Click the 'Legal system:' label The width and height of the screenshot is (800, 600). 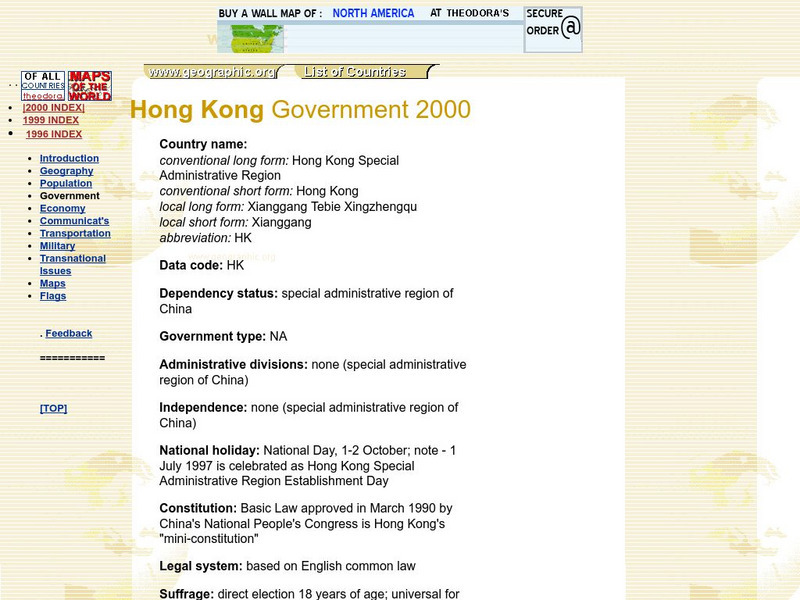tap(201, 566)
